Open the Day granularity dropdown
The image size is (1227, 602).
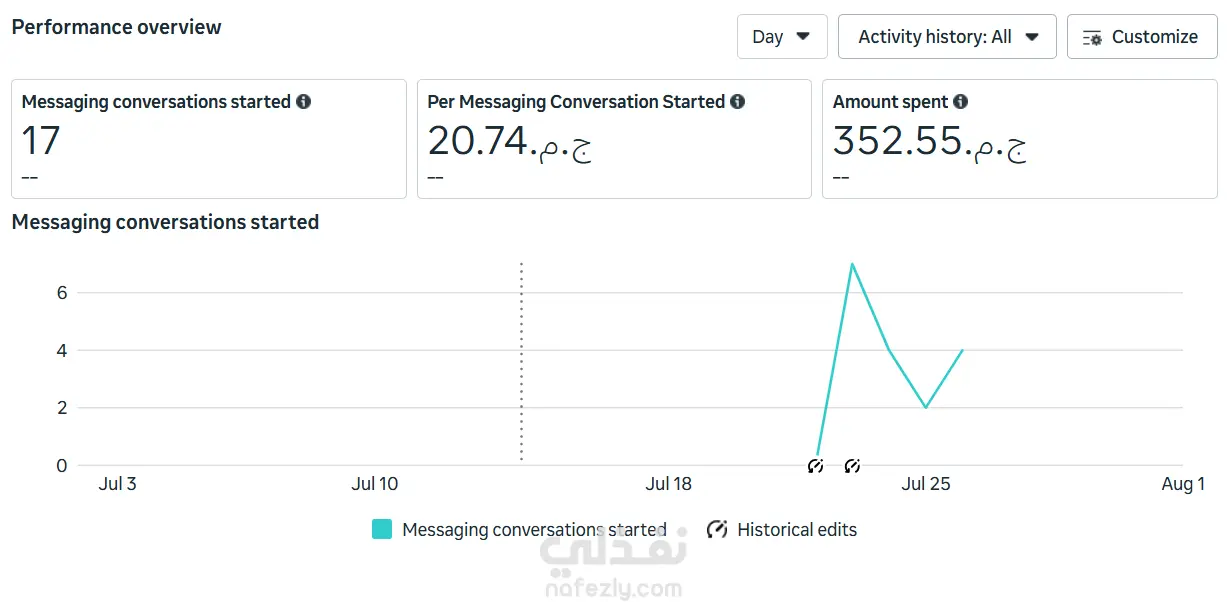click(x=782, y=37)
